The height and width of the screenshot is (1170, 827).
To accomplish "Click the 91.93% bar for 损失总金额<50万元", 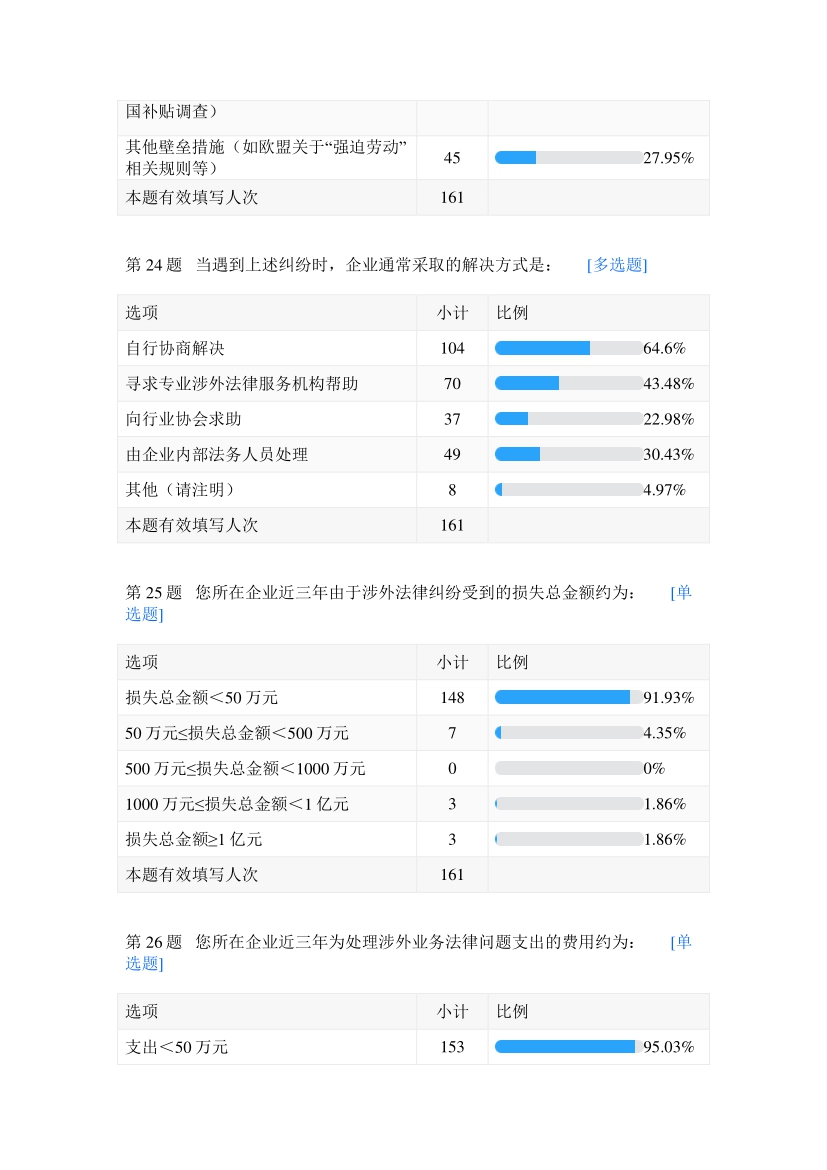I will [568, 697].
